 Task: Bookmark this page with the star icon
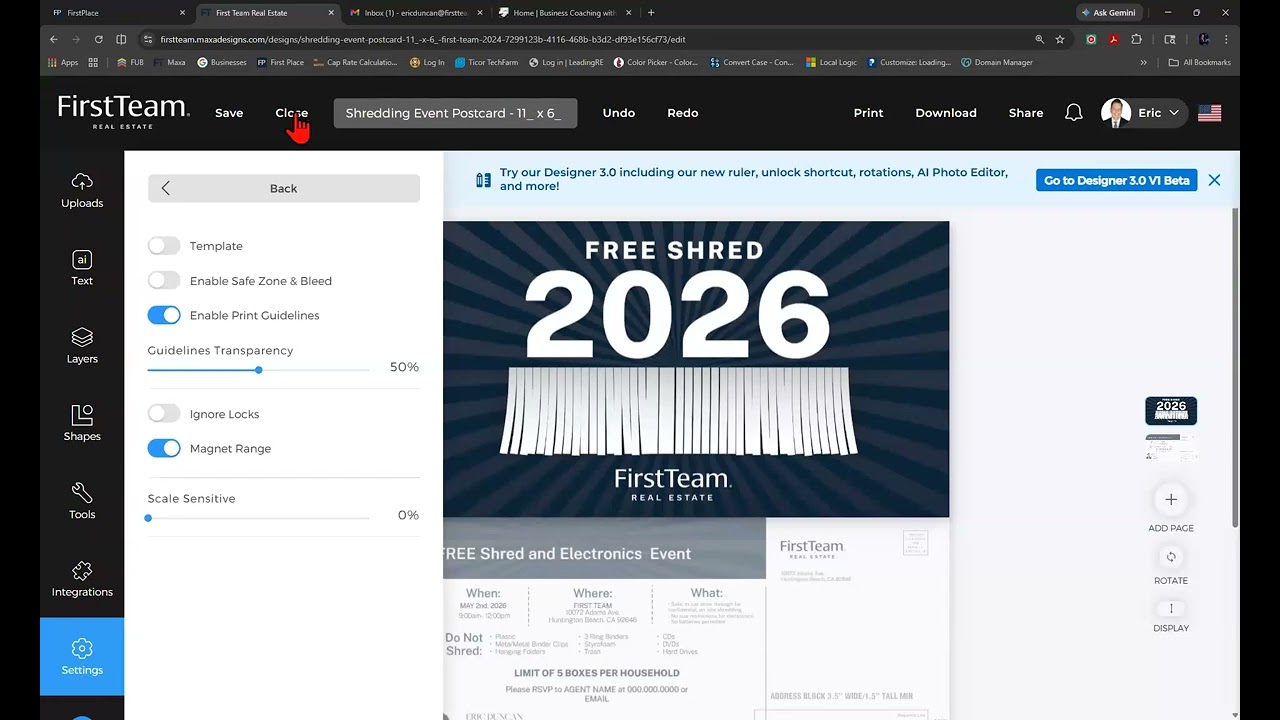point(1060,39)
